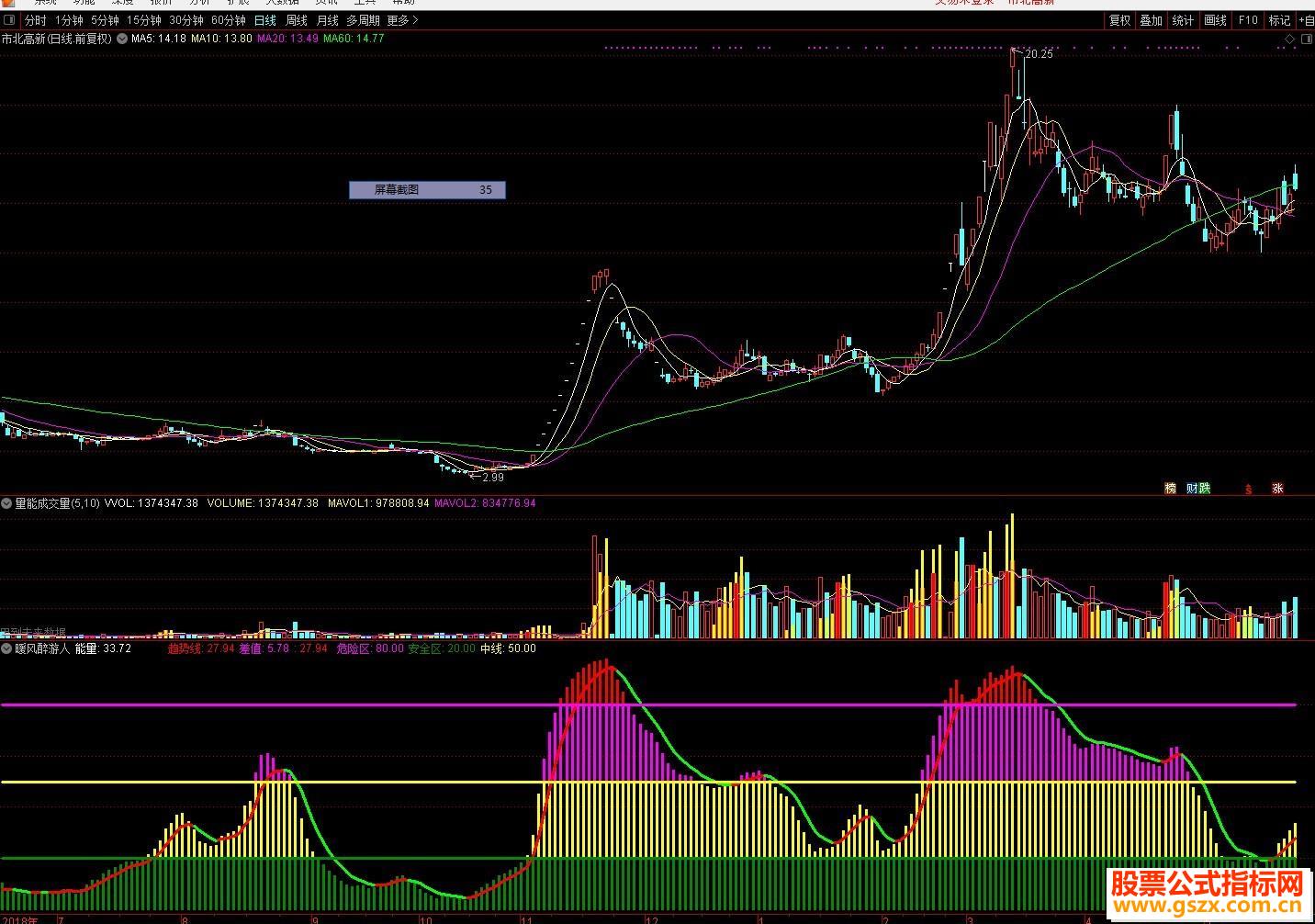Open F10 company info

1248,20
